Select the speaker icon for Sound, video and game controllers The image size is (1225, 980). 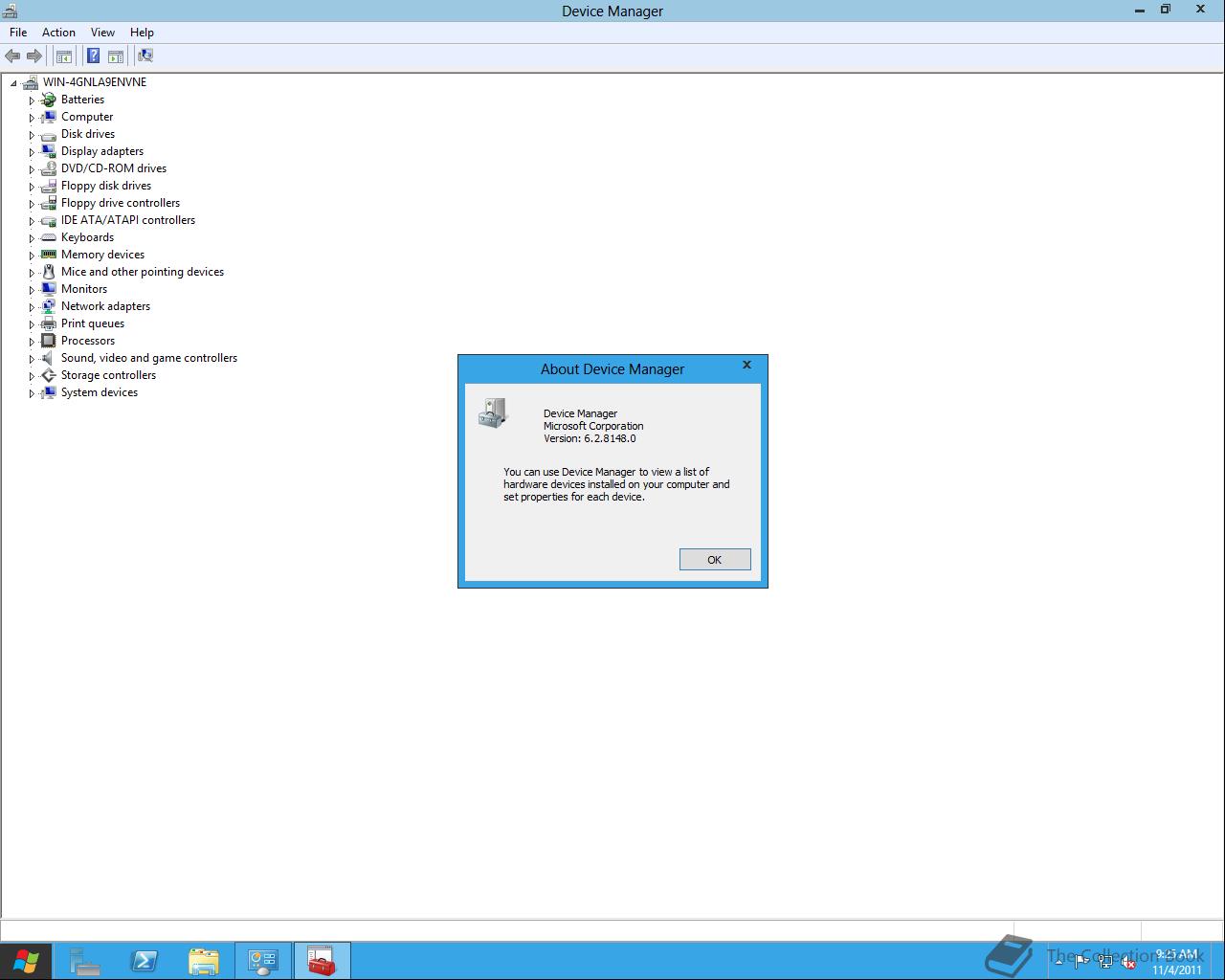point(49,358)
